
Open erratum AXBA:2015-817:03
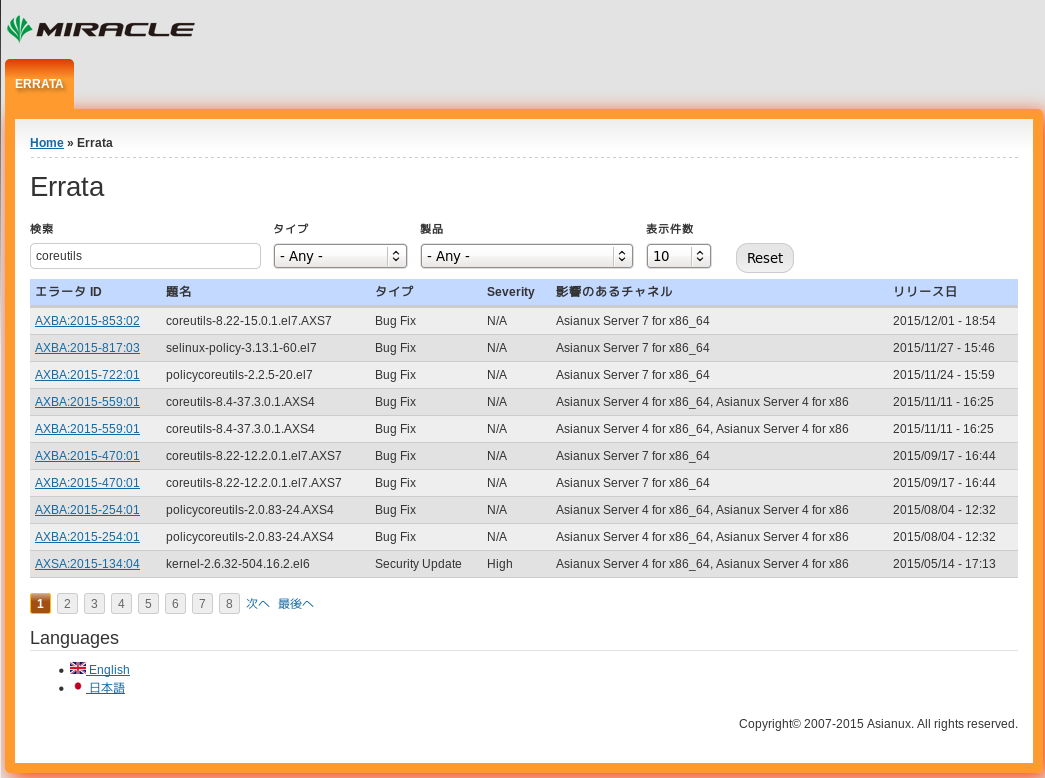click(x=87, y=348)
